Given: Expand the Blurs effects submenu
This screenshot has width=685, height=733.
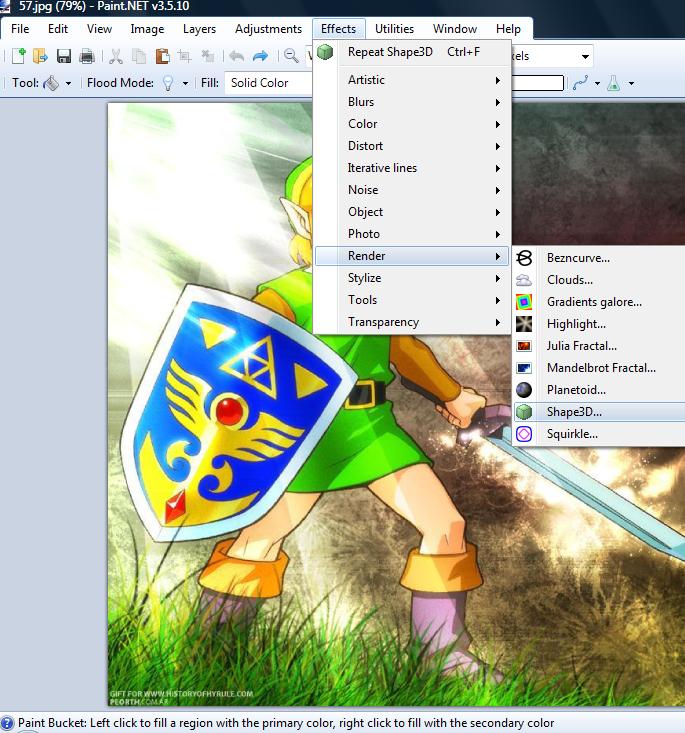Looking at the screenshot, I should [x=412, y=102].
